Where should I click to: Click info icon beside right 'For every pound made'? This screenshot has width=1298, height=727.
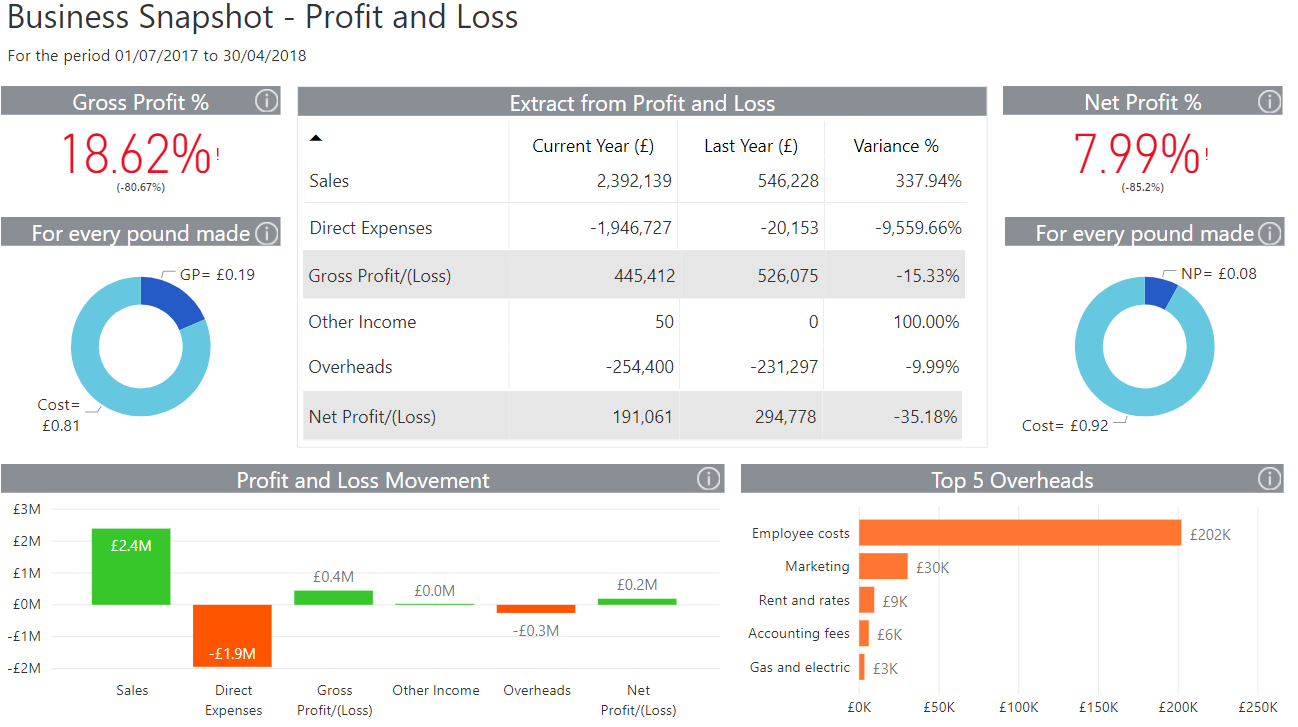coord(1268,233)
